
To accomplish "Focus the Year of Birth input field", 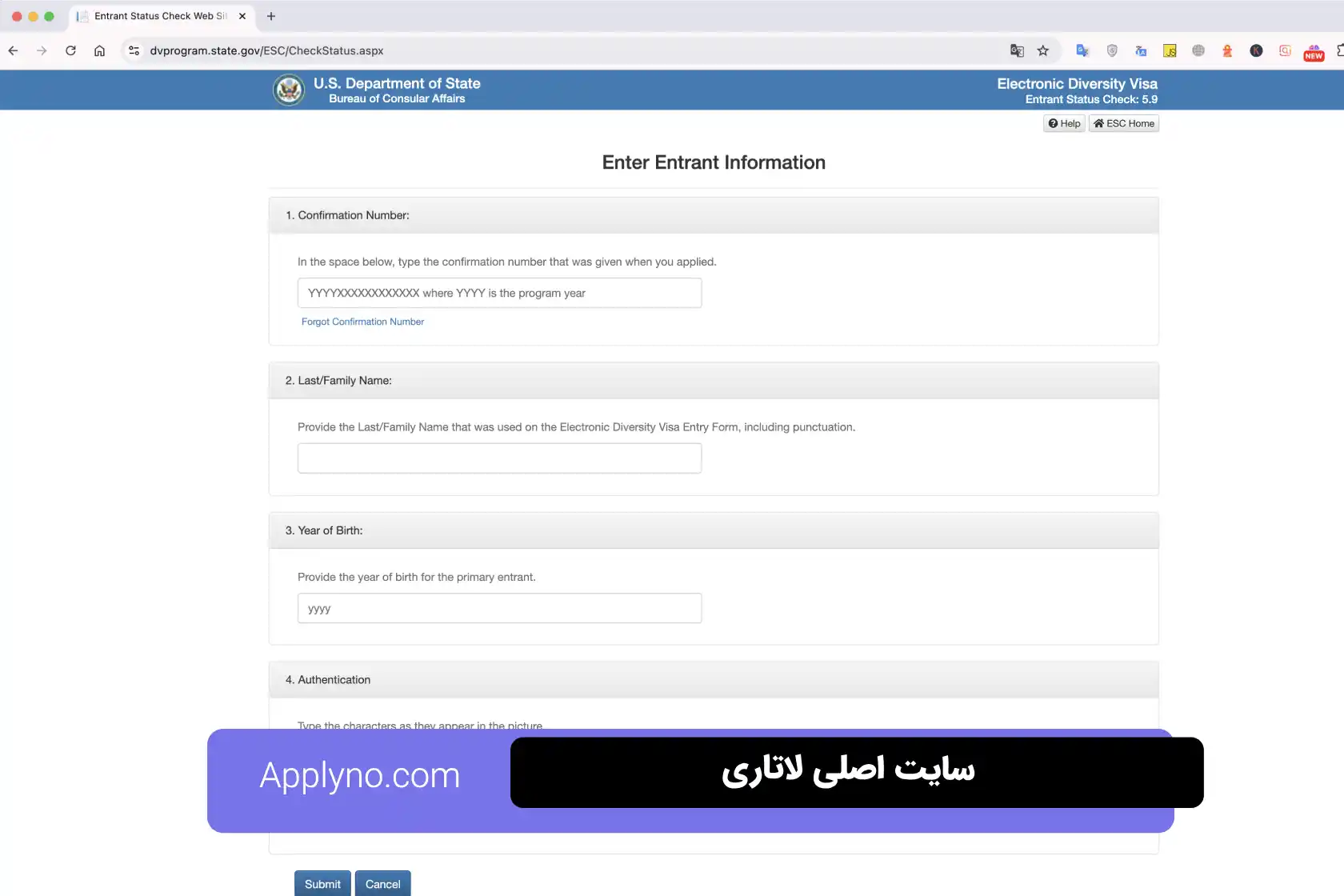I will (x=499, y=608).
